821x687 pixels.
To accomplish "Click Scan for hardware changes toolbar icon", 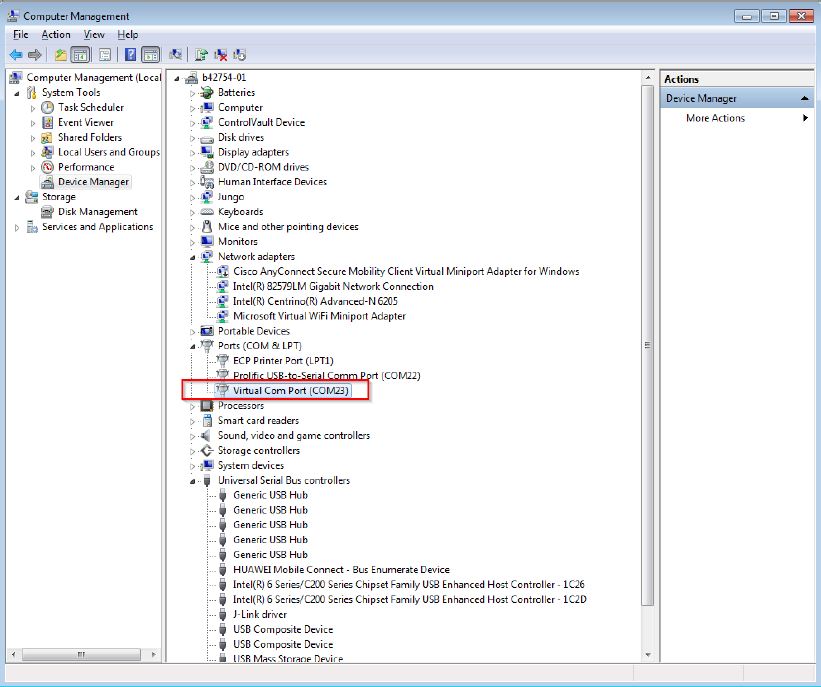I will click(176, 54).
